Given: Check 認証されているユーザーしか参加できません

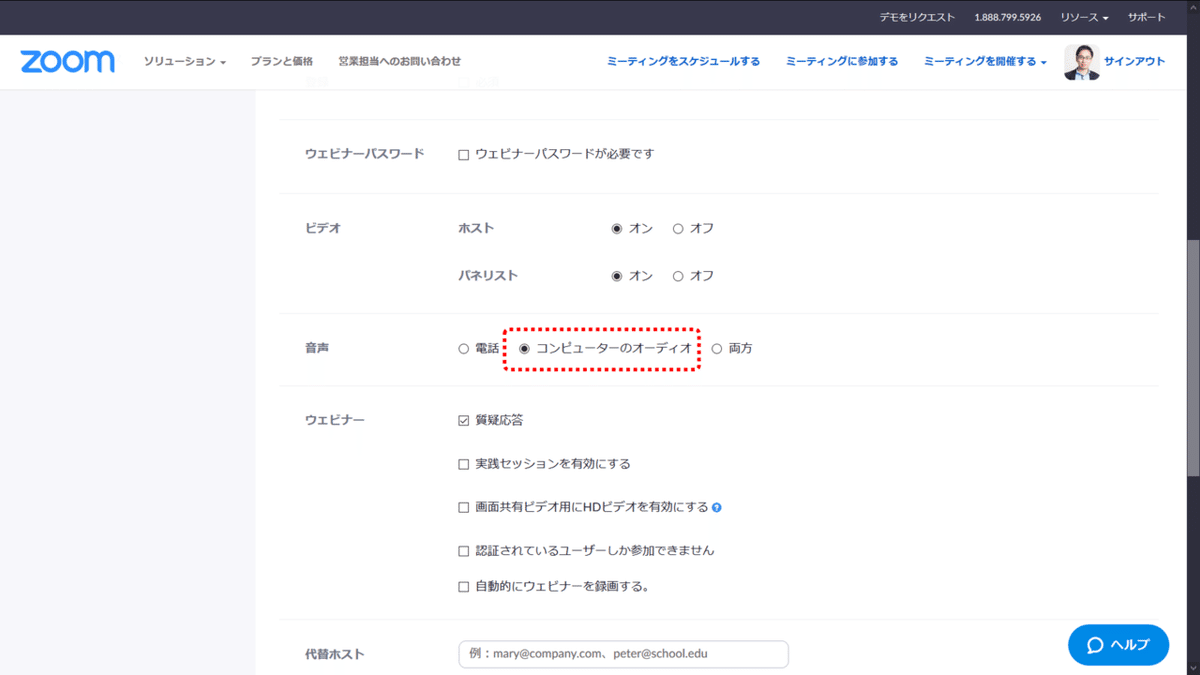Looking at the screenshot, I should tap(463, 549).
